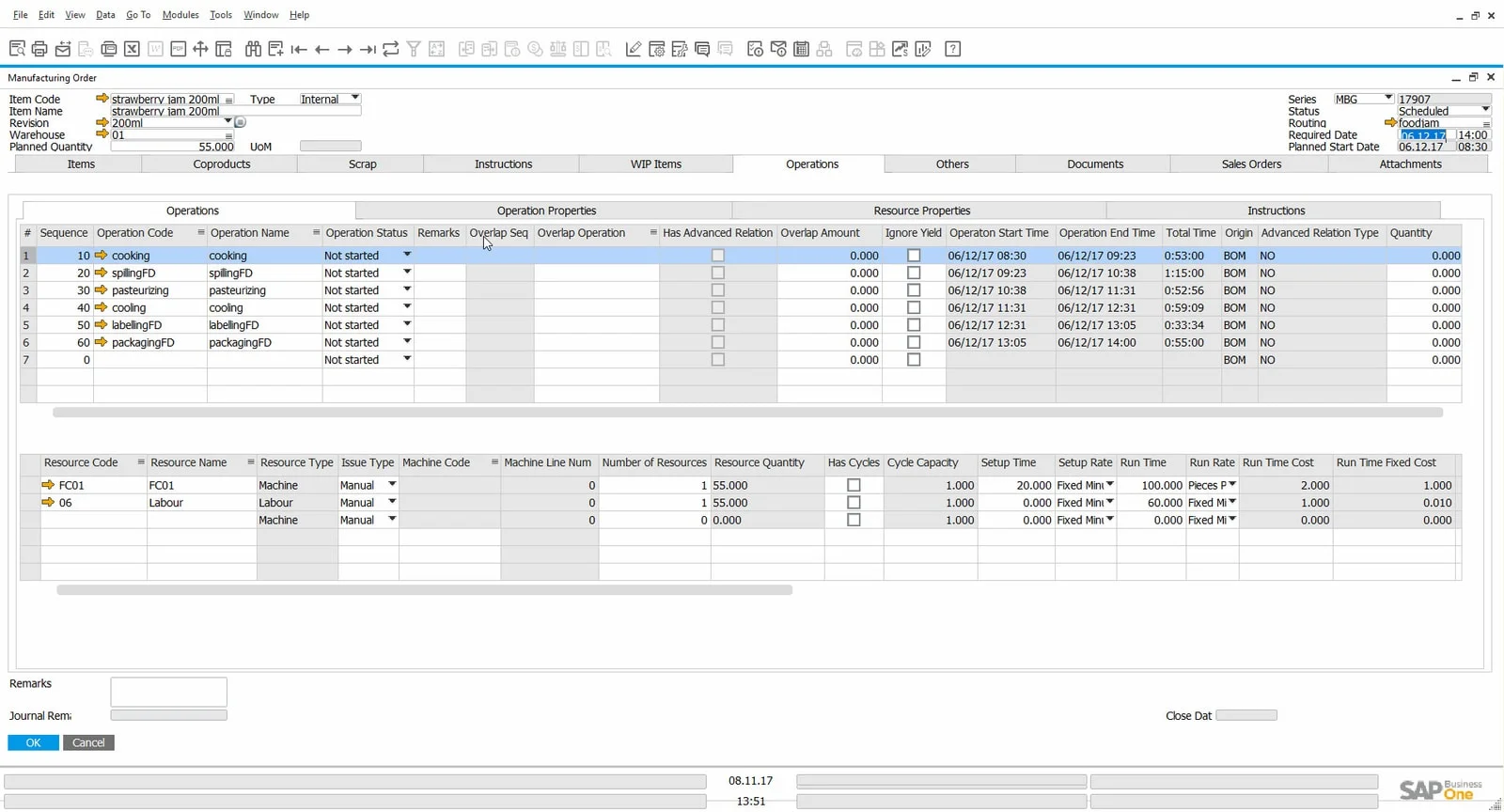The image size is (1504, 812).
Task: Tick Has Advanced Relation for cooking row
Action: click(x=718, y=256)
